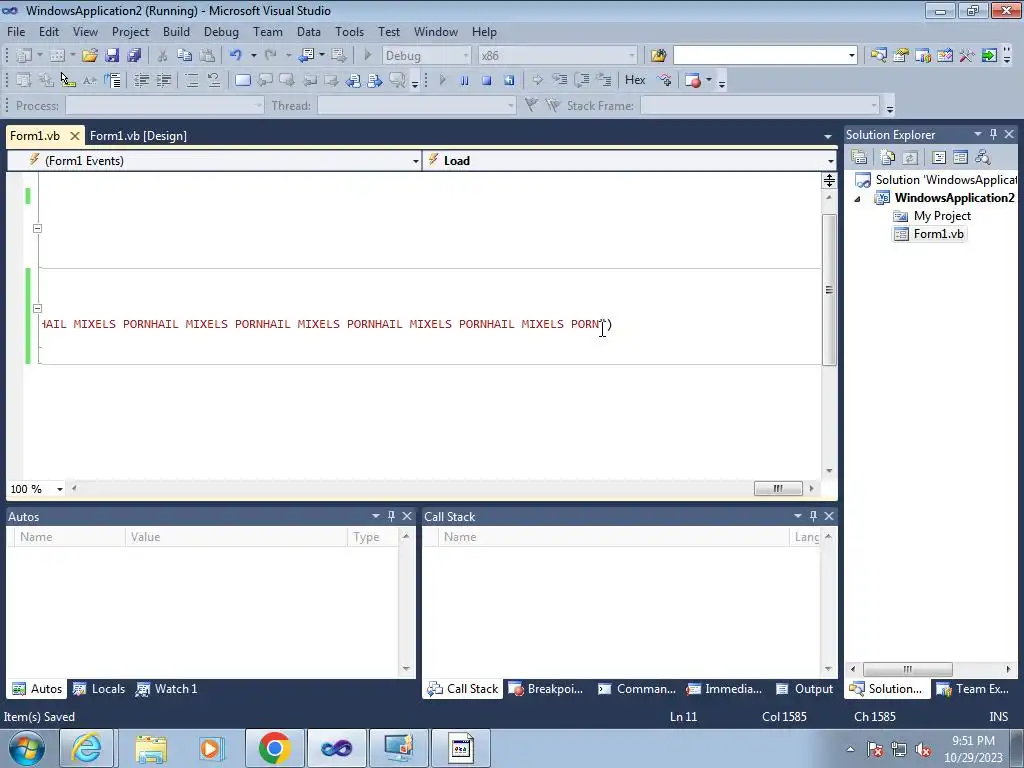Collapse the lower code outline box
Screen dimensions: 1024x768
37,308
